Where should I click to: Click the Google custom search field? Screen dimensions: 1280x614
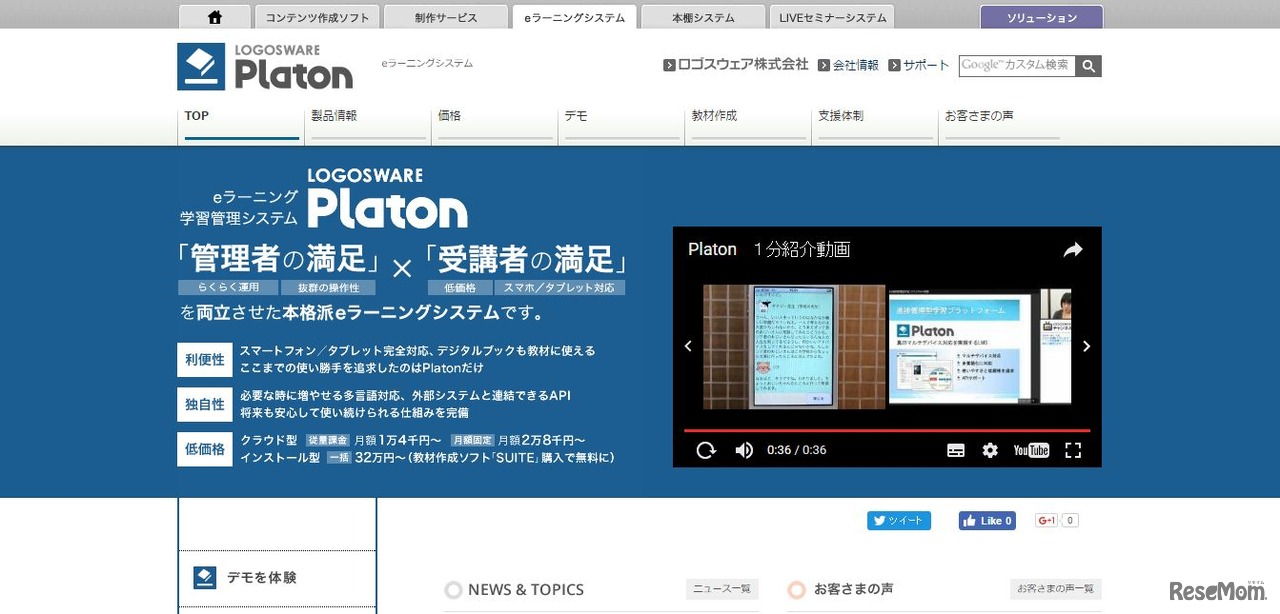tap(1015, 65)
